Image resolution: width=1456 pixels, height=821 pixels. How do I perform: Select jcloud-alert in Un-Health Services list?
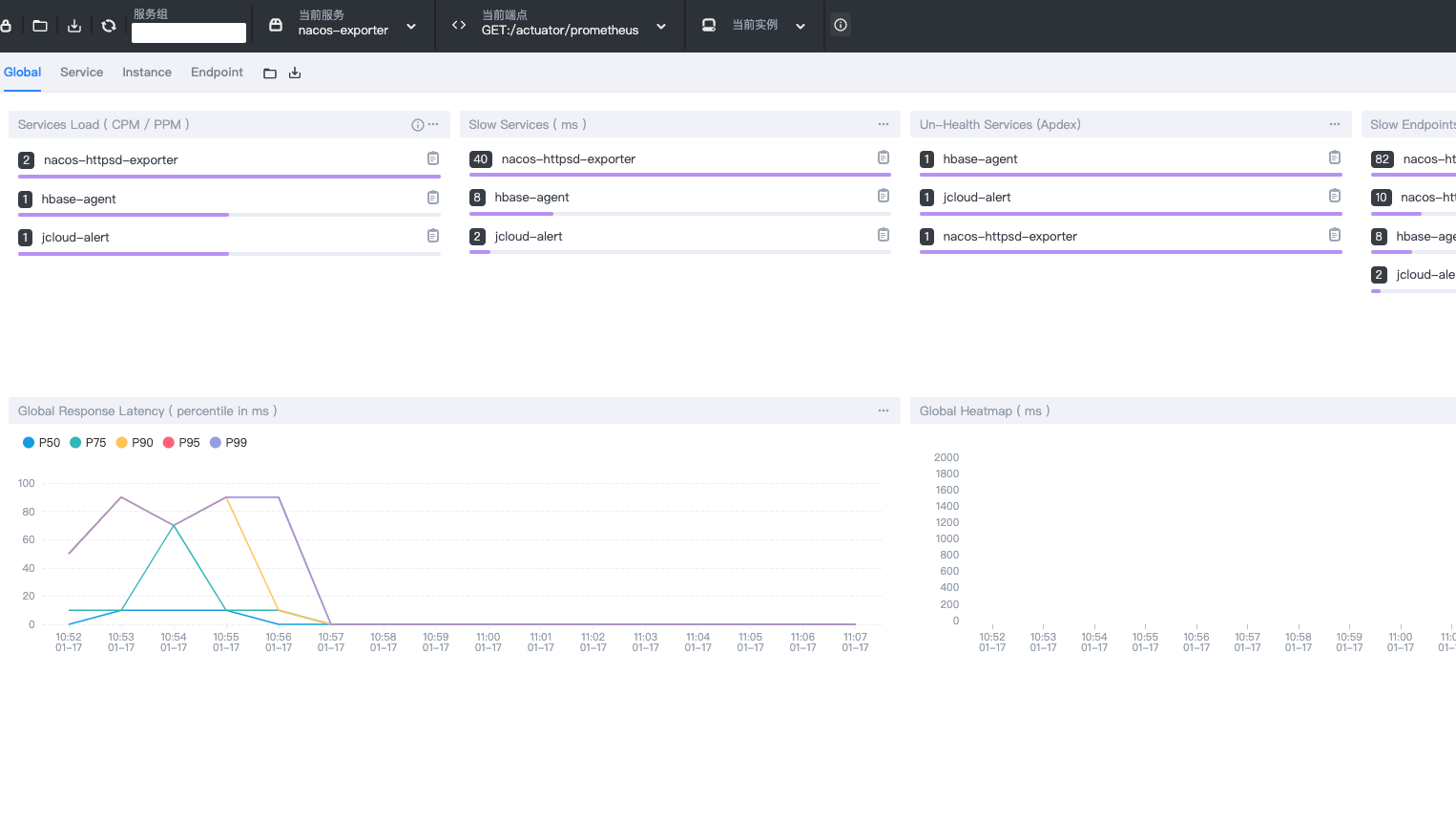pos(977,198)
